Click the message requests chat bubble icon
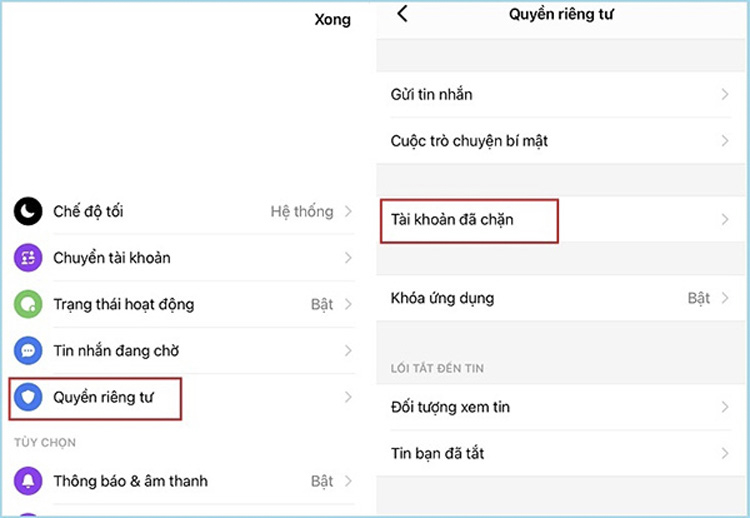The height and width of the screenshot is (518, 750). pyautogui.click(x=28, y=351)
